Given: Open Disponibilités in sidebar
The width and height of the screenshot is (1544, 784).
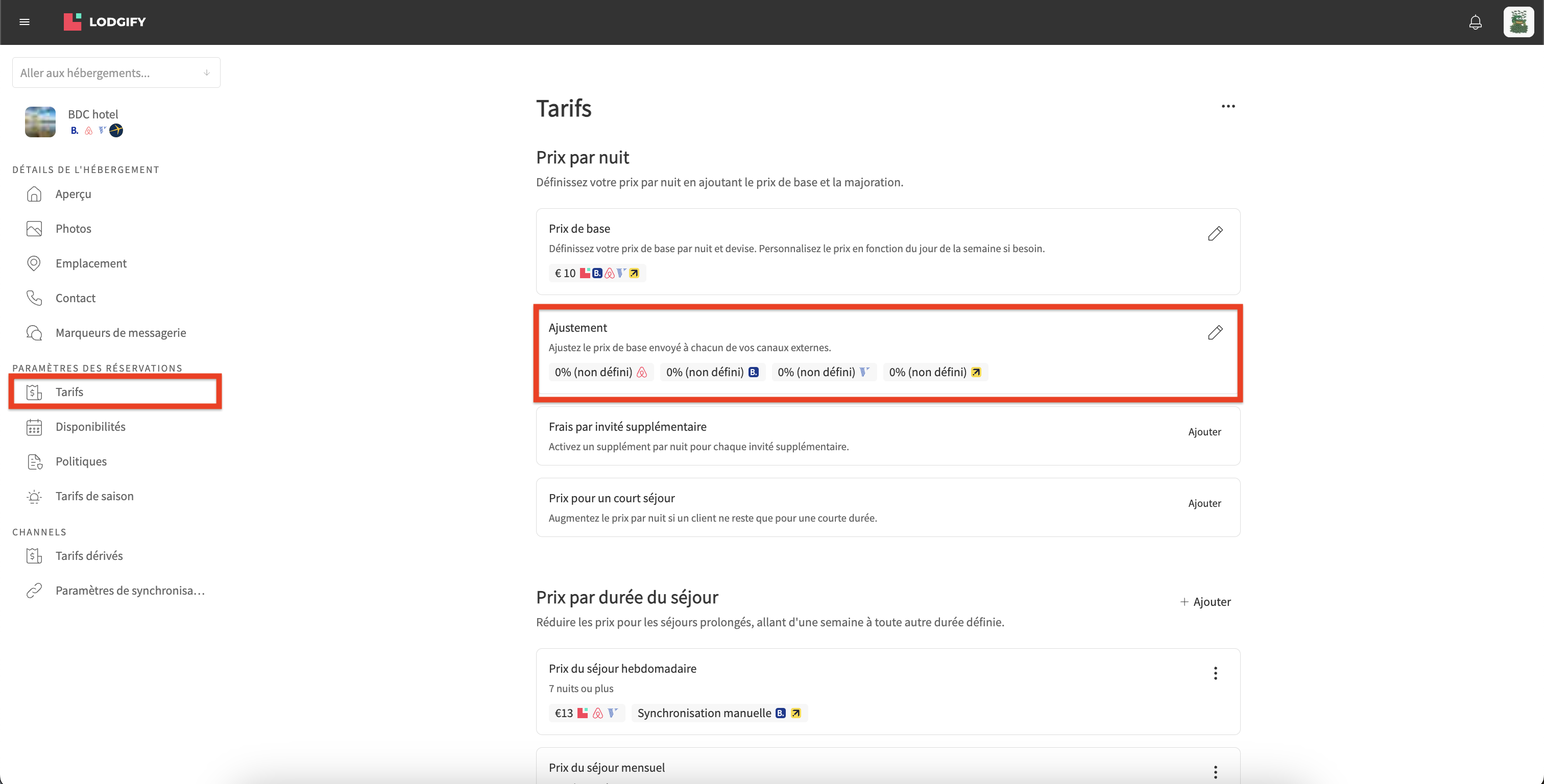Looking at the screenshot, I should (x=90, y=427).
